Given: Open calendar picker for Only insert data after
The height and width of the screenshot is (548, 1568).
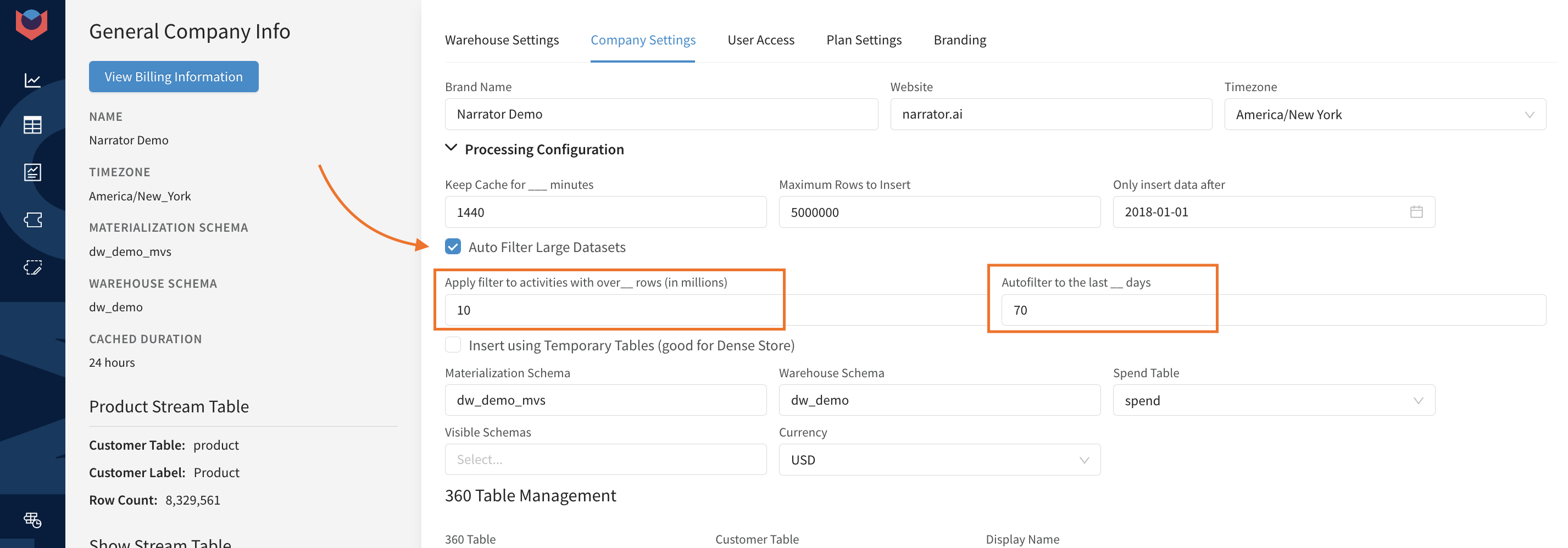Looking at the screenshot, I should (x=1416, y=211).
